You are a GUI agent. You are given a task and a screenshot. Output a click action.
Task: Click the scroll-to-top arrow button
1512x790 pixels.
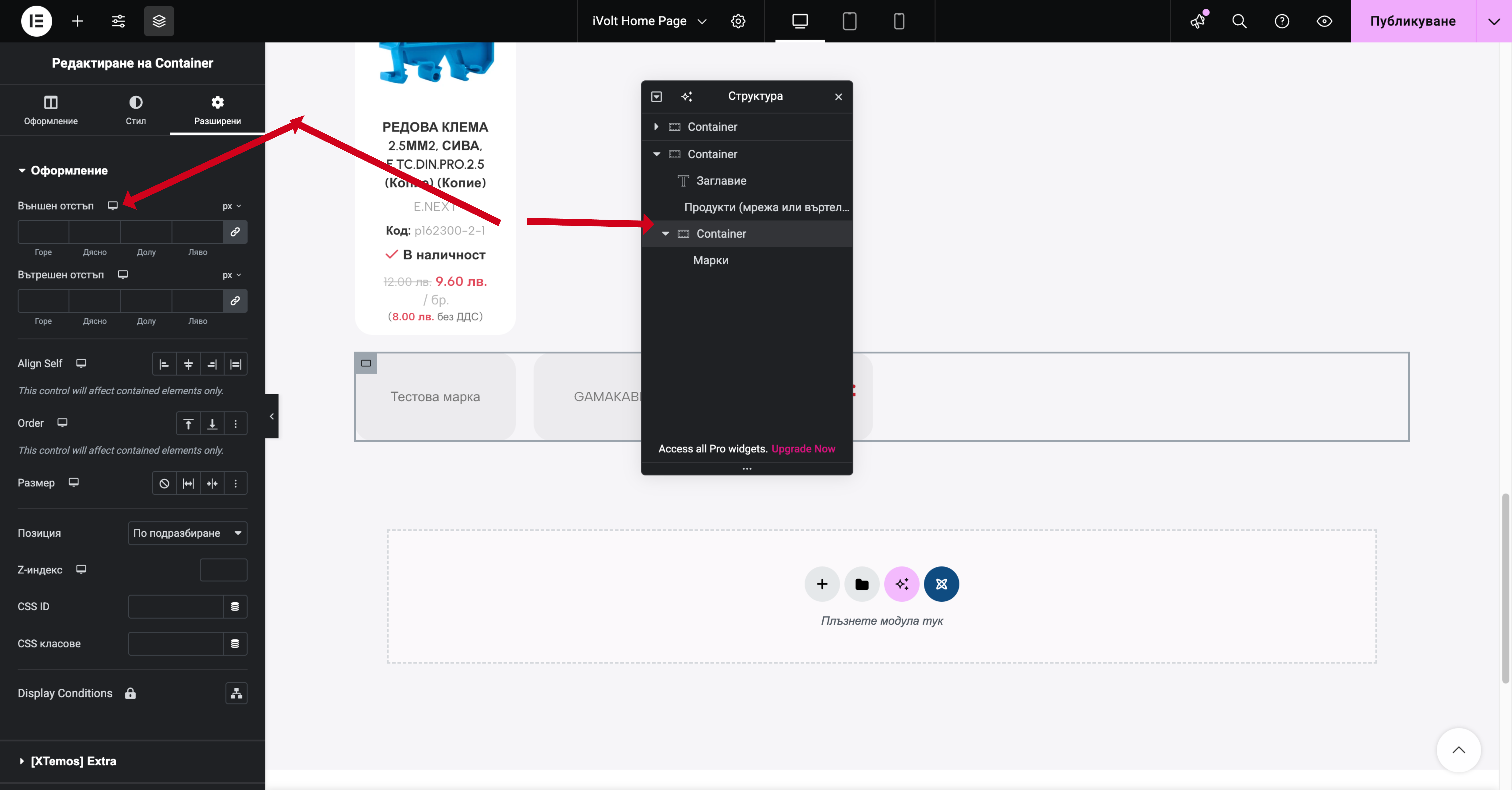click(x=1459, y=750)
